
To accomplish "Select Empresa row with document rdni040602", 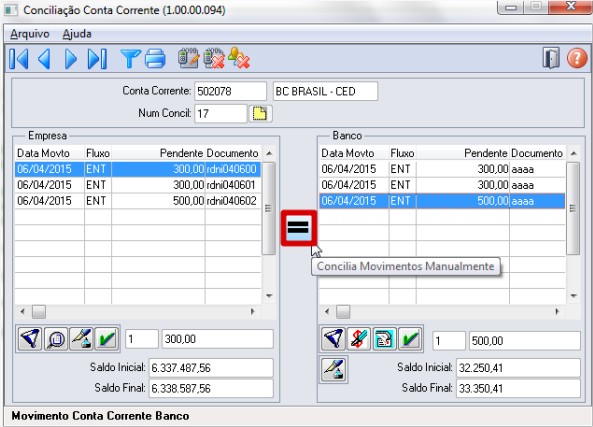I will pos(138,201).
